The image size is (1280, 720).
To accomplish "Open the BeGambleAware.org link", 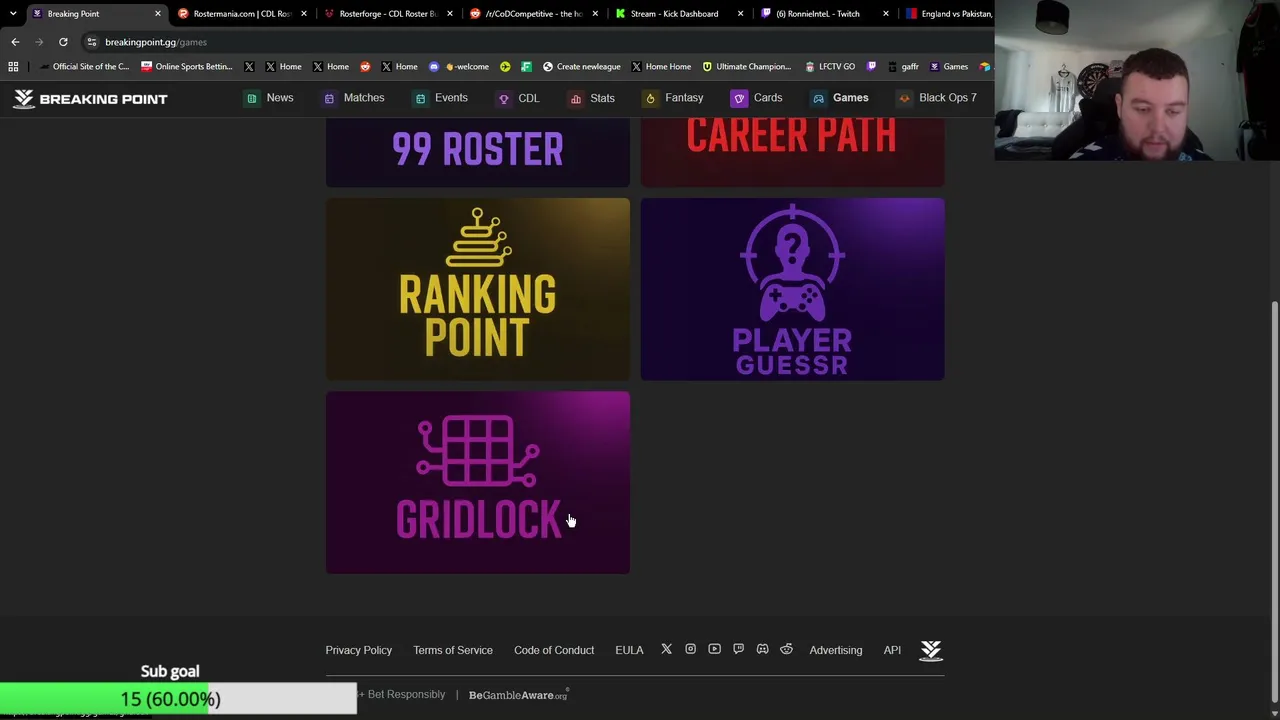I will pyautogui.click(x=518, y=695).
